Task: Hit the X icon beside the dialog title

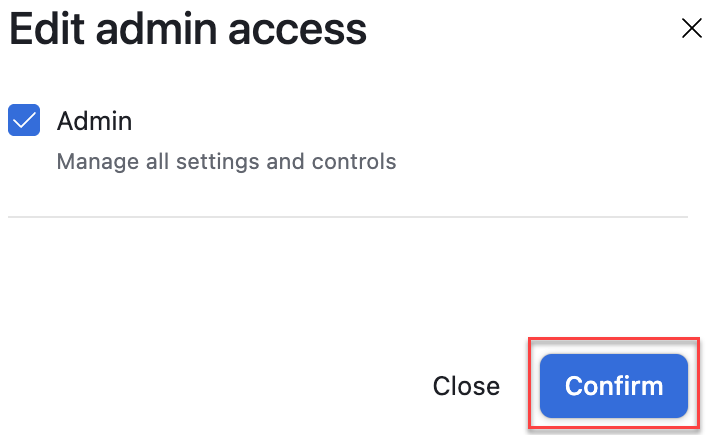Action: [x=691, y=28]
